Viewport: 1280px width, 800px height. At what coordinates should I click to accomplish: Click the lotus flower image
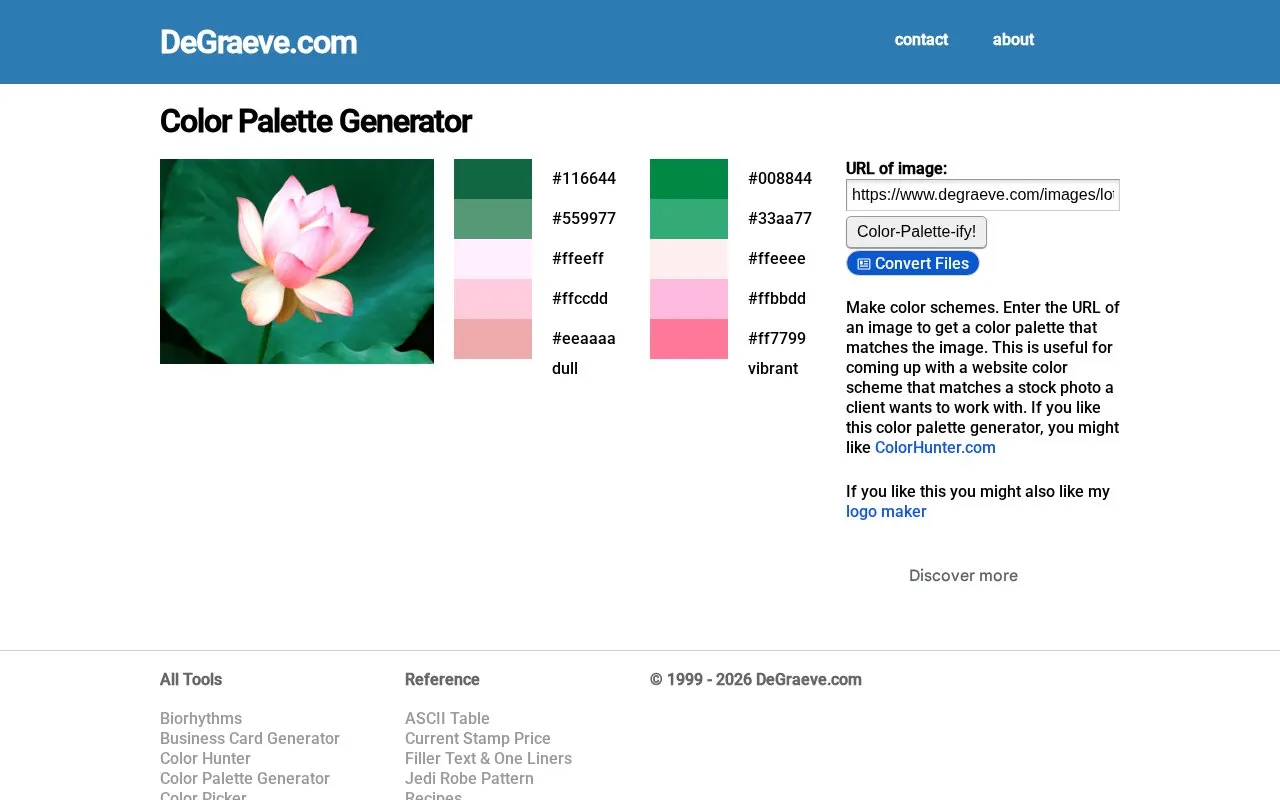click(297, 261)
